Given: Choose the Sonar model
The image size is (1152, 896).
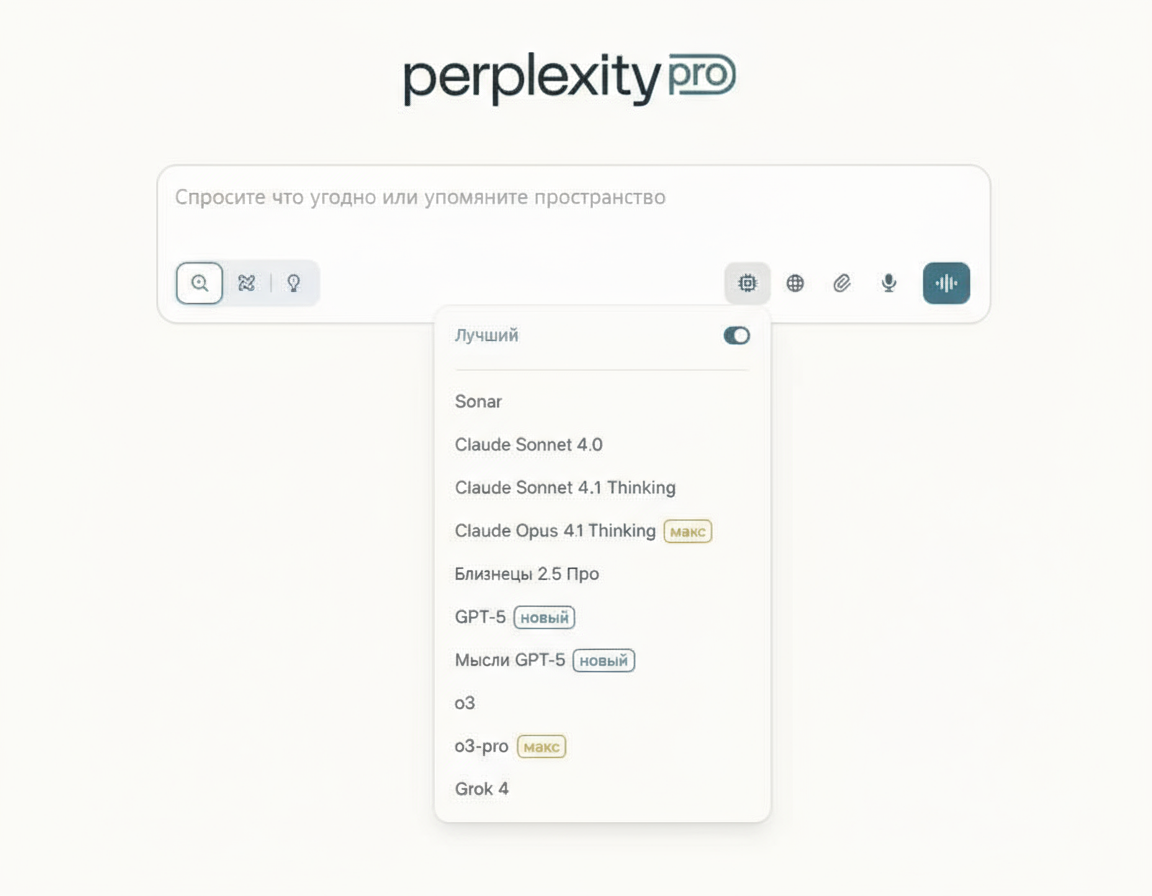Looking at the screenshot, I should pos(479,402).
